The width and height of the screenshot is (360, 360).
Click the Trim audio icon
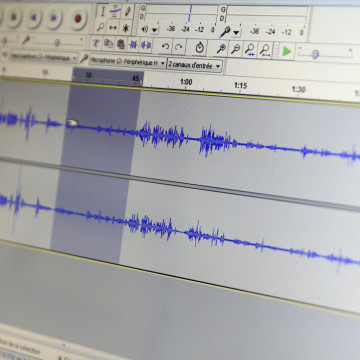click(x=133, y=45)
